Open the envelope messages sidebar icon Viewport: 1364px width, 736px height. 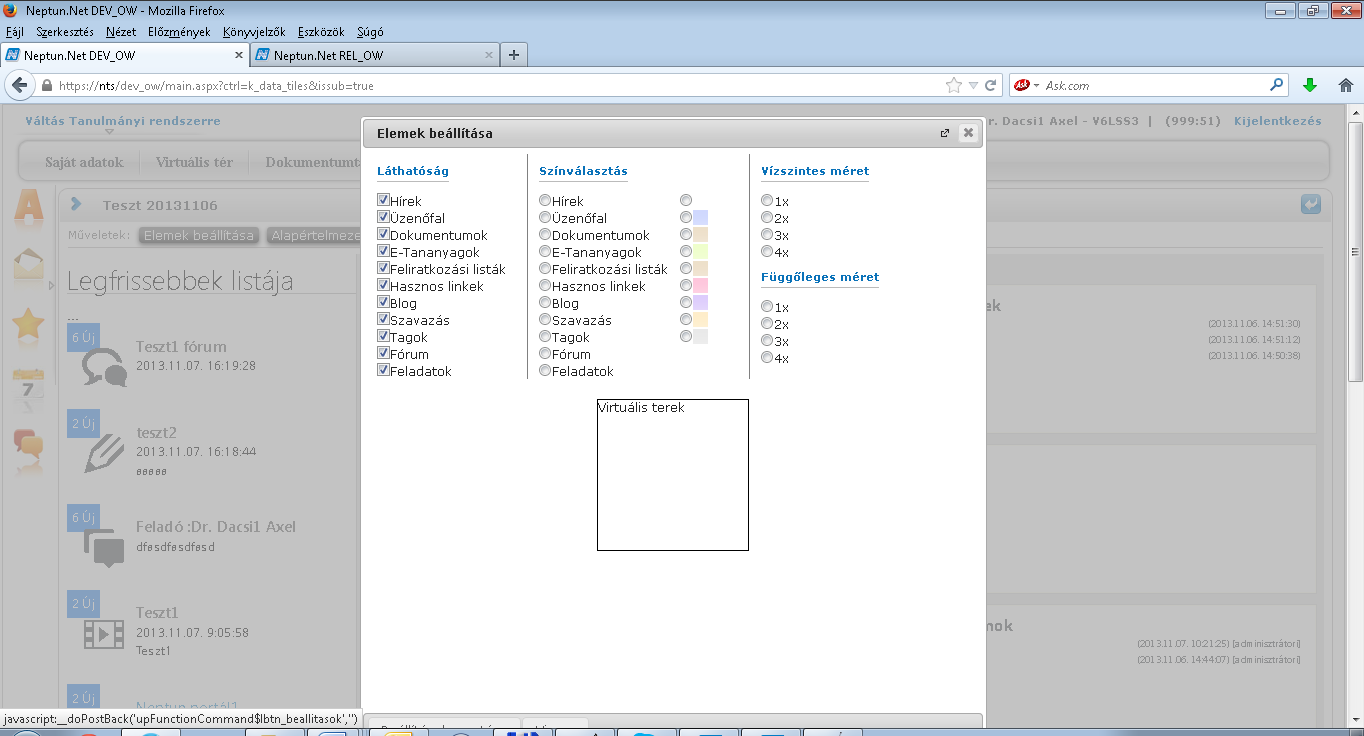tap(28, 265)
